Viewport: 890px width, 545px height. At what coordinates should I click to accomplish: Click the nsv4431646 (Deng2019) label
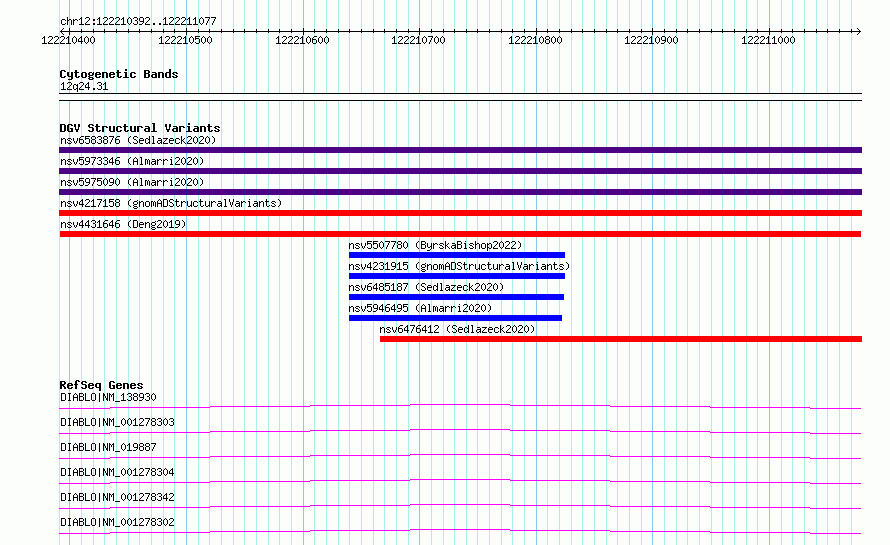coord(123,224)
